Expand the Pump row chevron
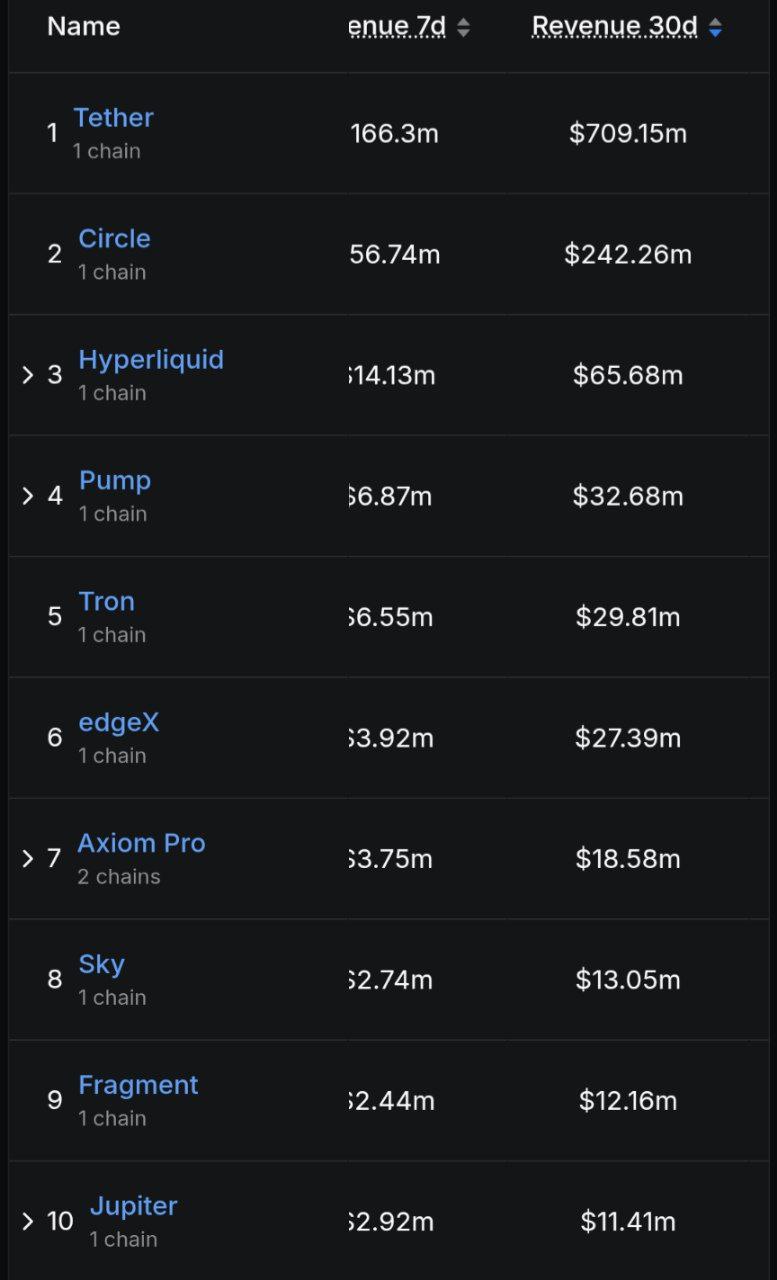 [28, 496]
